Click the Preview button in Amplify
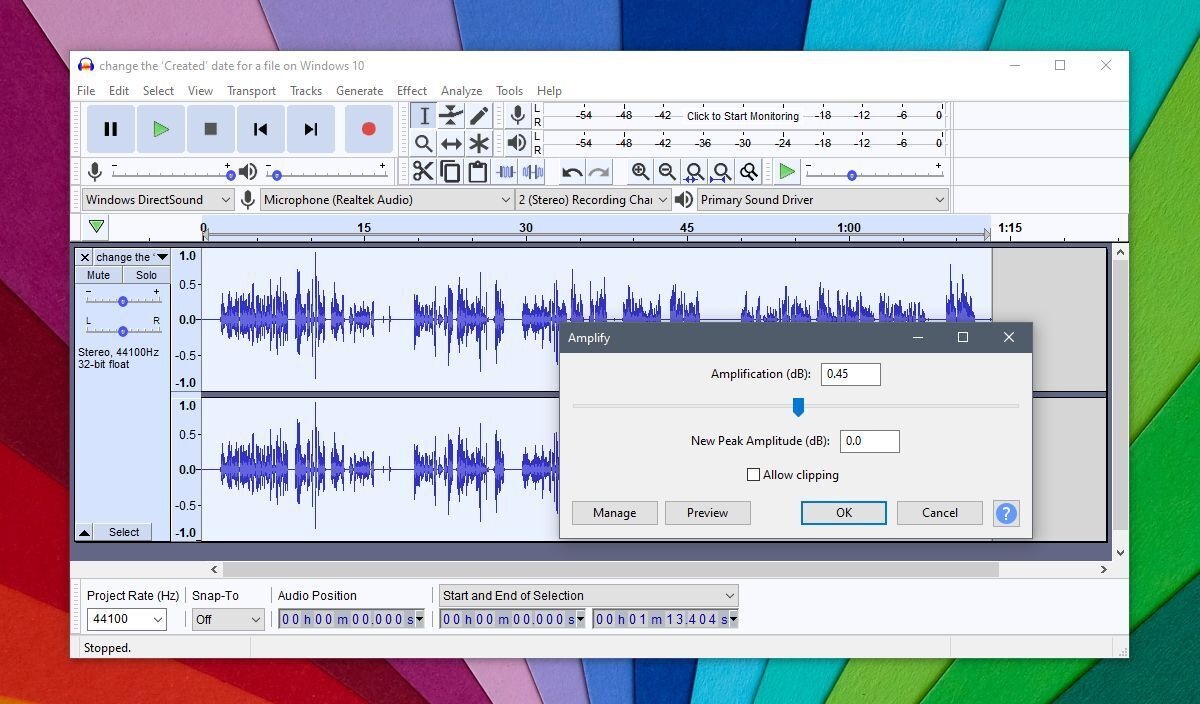 pyautogui.click(x=707, y=513)
